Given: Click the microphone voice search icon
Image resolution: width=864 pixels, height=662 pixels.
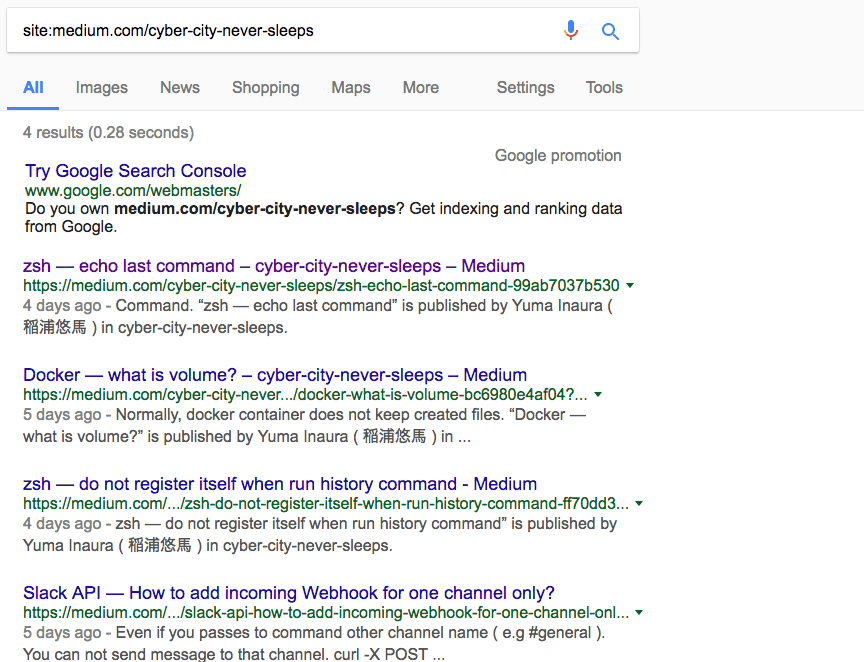Looking at the screenshot, I should click(571, 30).
